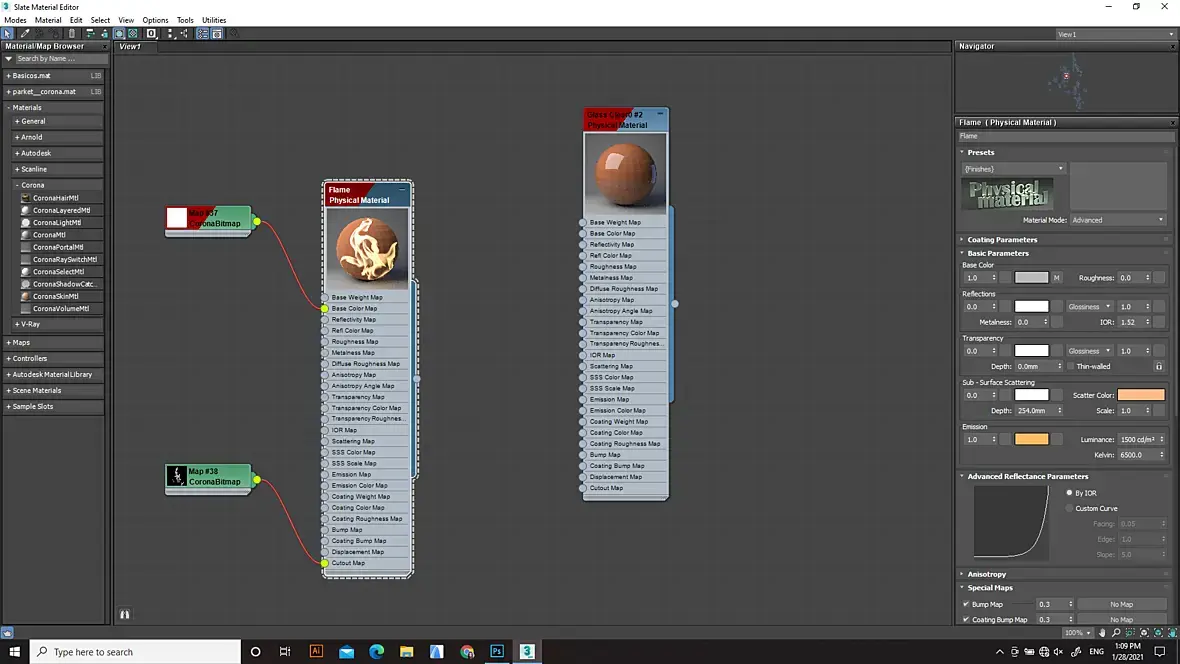Open the Material menu
The height and width of the screenshot is (664, 1180).
pyautogui.click(x=48, y=20)
